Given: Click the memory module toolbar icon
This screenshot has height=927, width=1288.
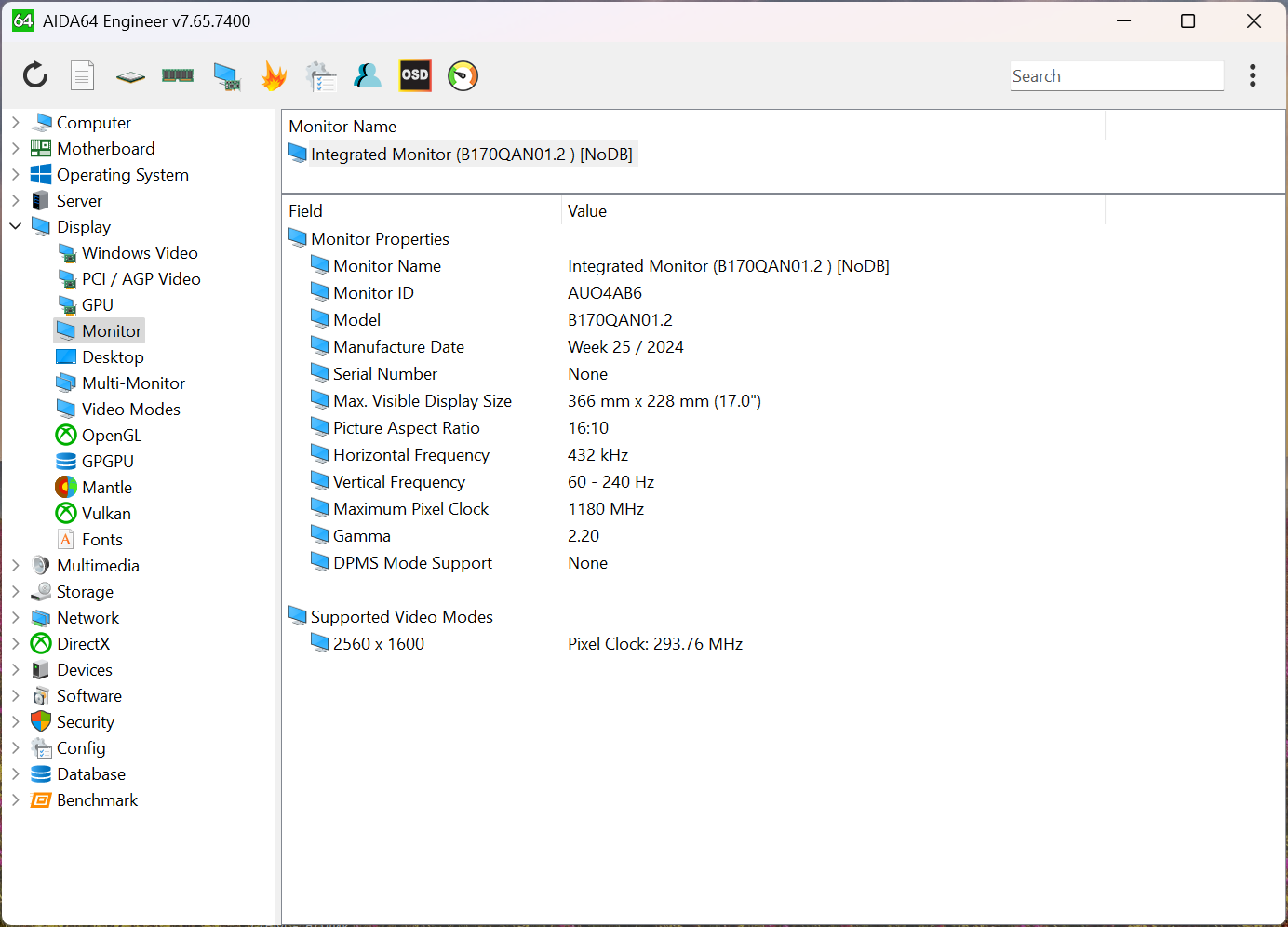Looking at the screenshot, I should coord(178,75).
